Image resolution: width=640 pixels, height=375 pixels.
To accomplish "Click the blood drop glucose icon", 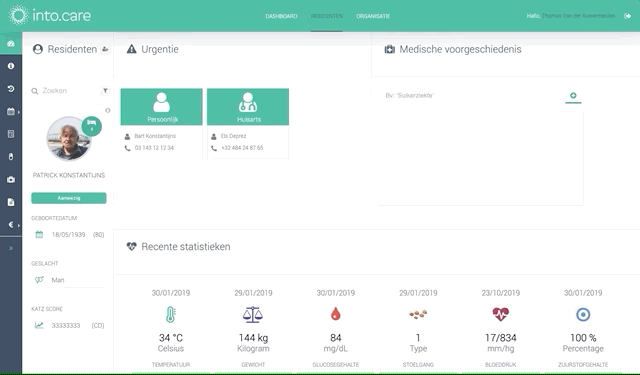I will [336, 314].
